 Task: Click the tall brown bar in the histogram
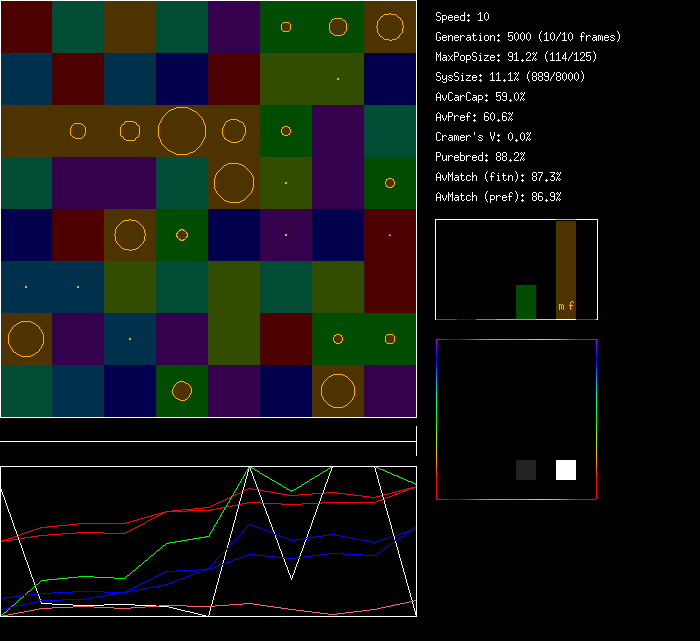[566, 260]
